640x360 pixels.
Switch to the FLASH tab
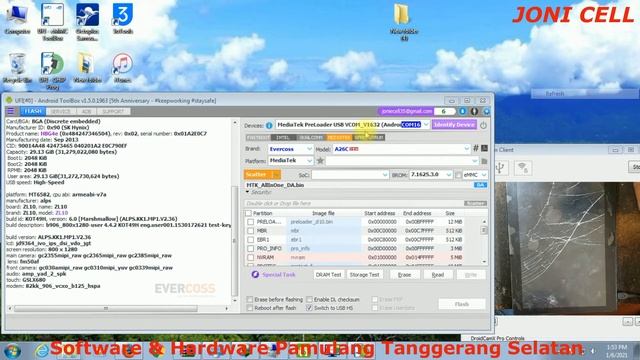pyautogui.click(x=33, y=111)
